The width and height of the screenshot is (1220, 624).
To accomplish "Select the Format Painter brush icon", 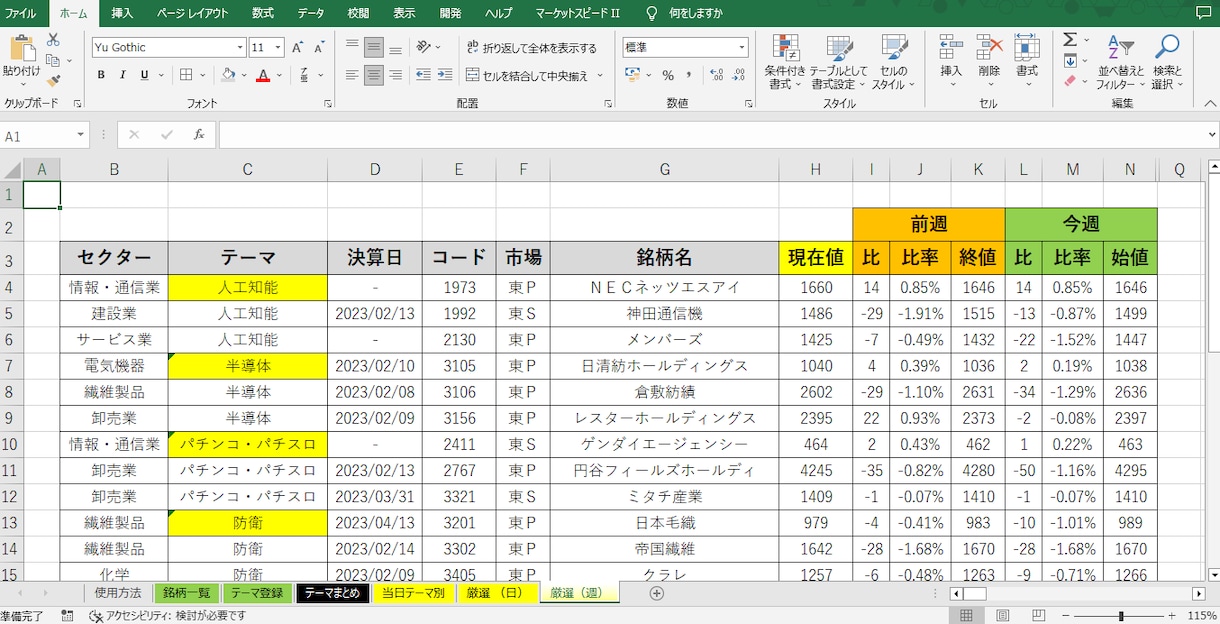I will coord(53,81).
